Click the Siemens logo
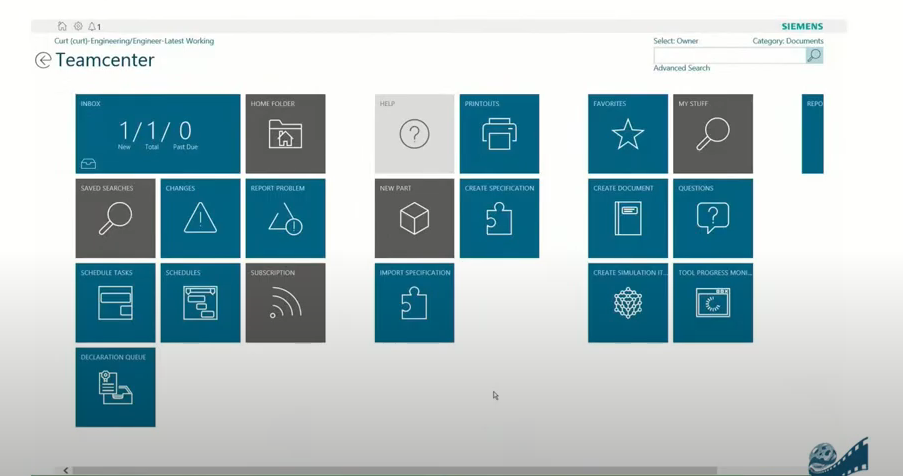Screen dimensions: 903x476 click(x=802, y=26)
